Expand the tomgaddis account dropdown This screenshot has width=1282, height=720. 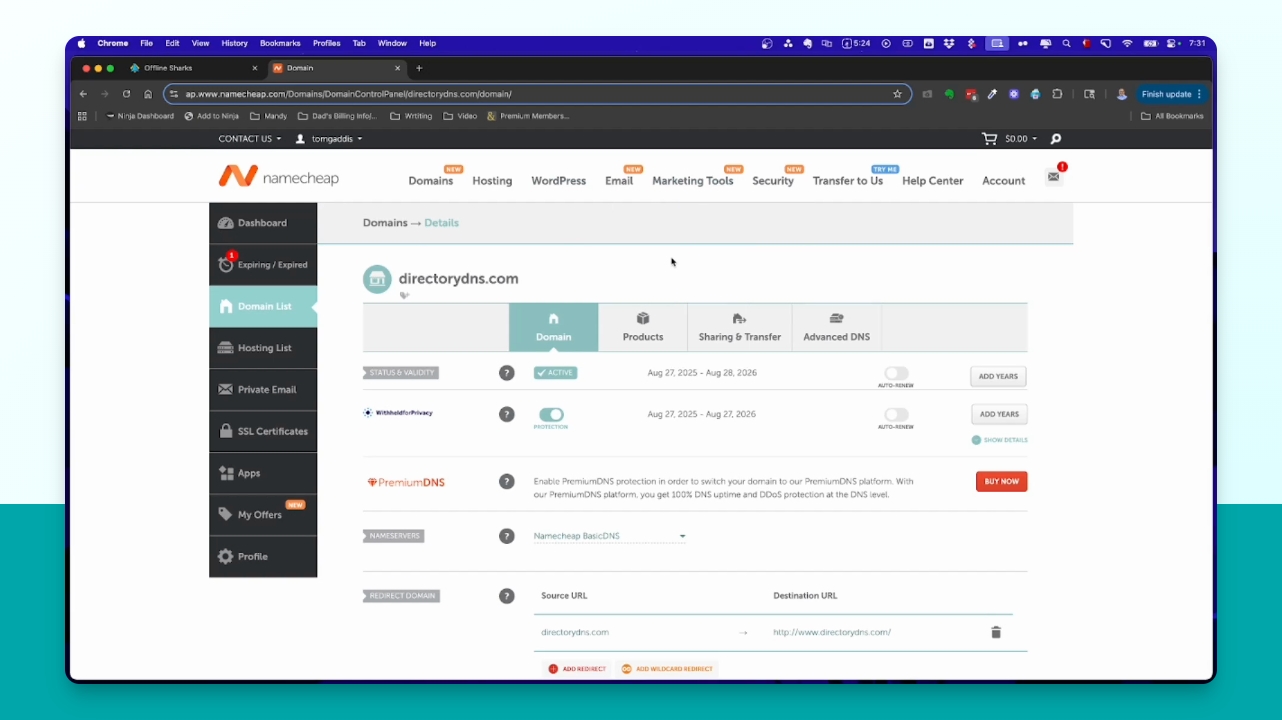pos(329,139)
